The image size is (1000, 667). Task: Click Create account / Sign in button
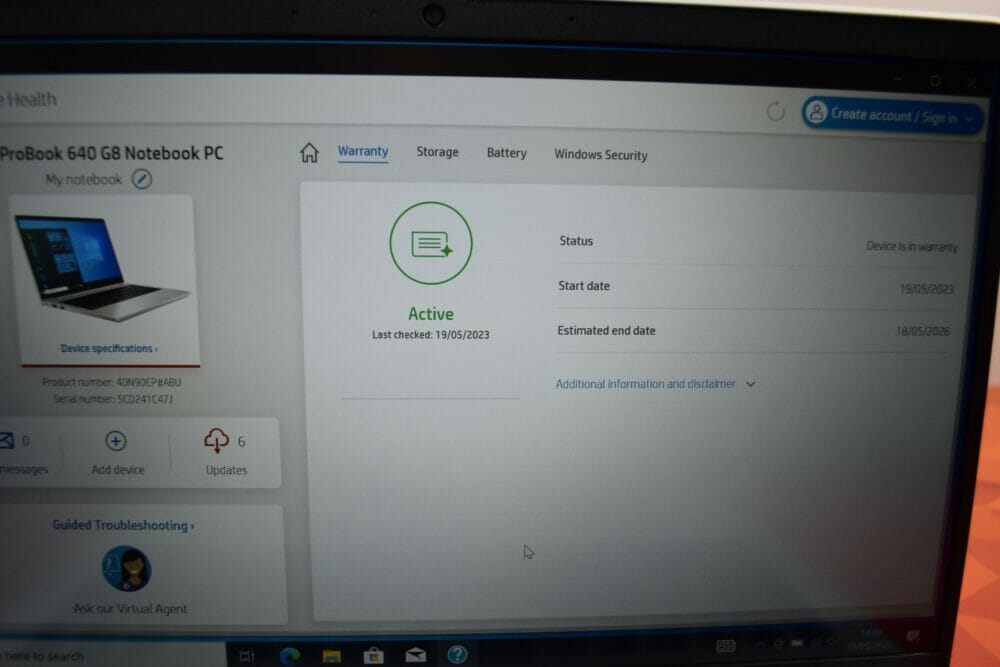(892, 115)
